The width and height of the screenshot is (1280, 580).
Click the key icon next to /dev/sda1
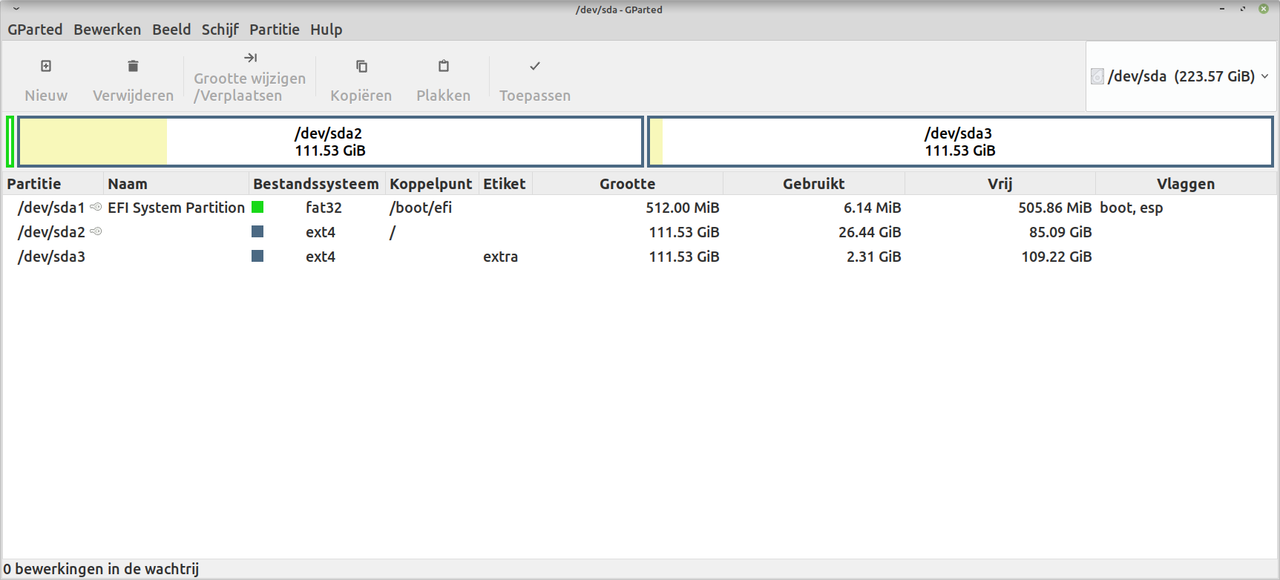coord(96,207)
